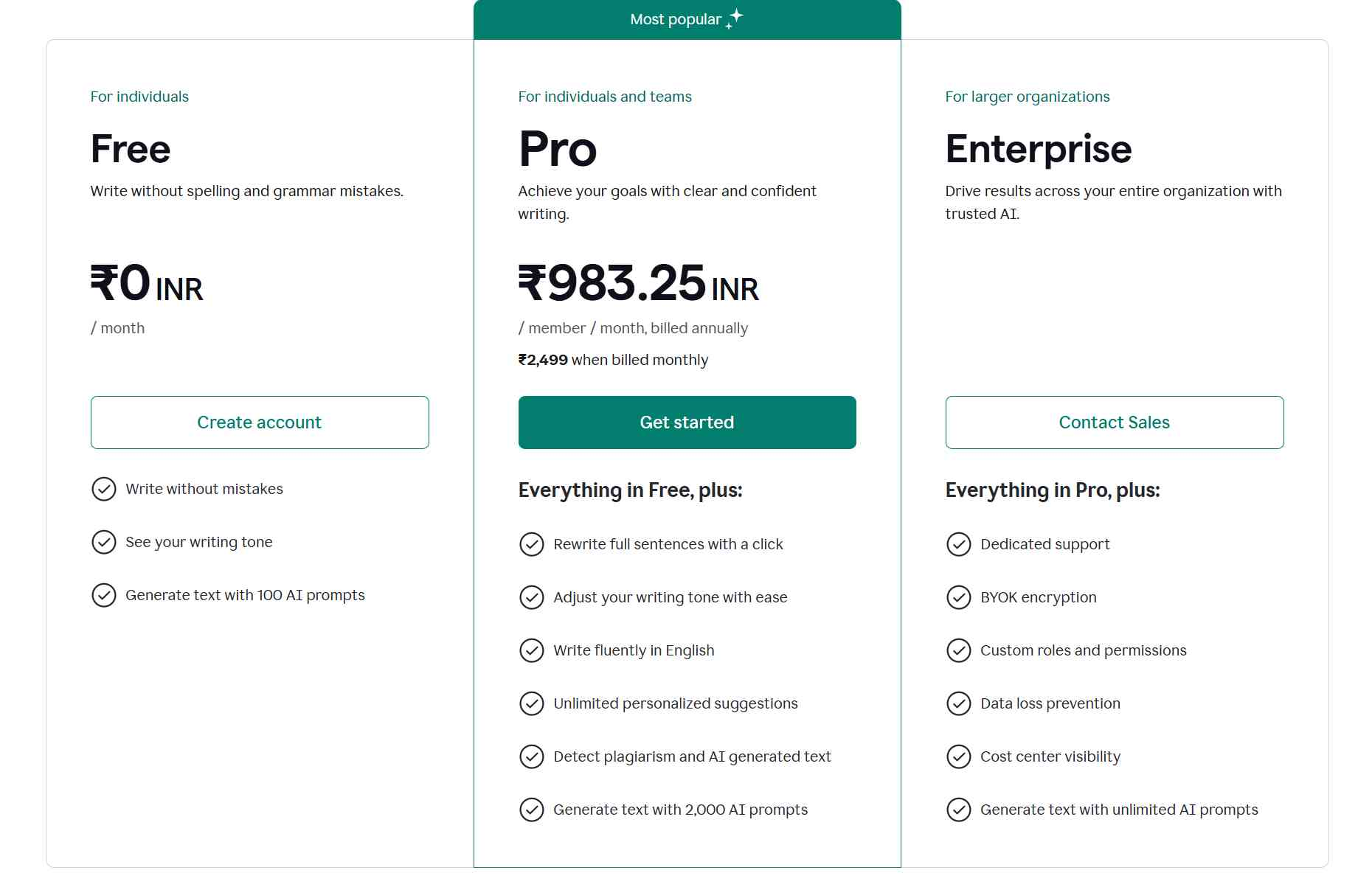This screenshot has width=1372, height=887.
Task: Click checkmark for Unlimited personalized suggestions
Action: (x=532, y=703)
